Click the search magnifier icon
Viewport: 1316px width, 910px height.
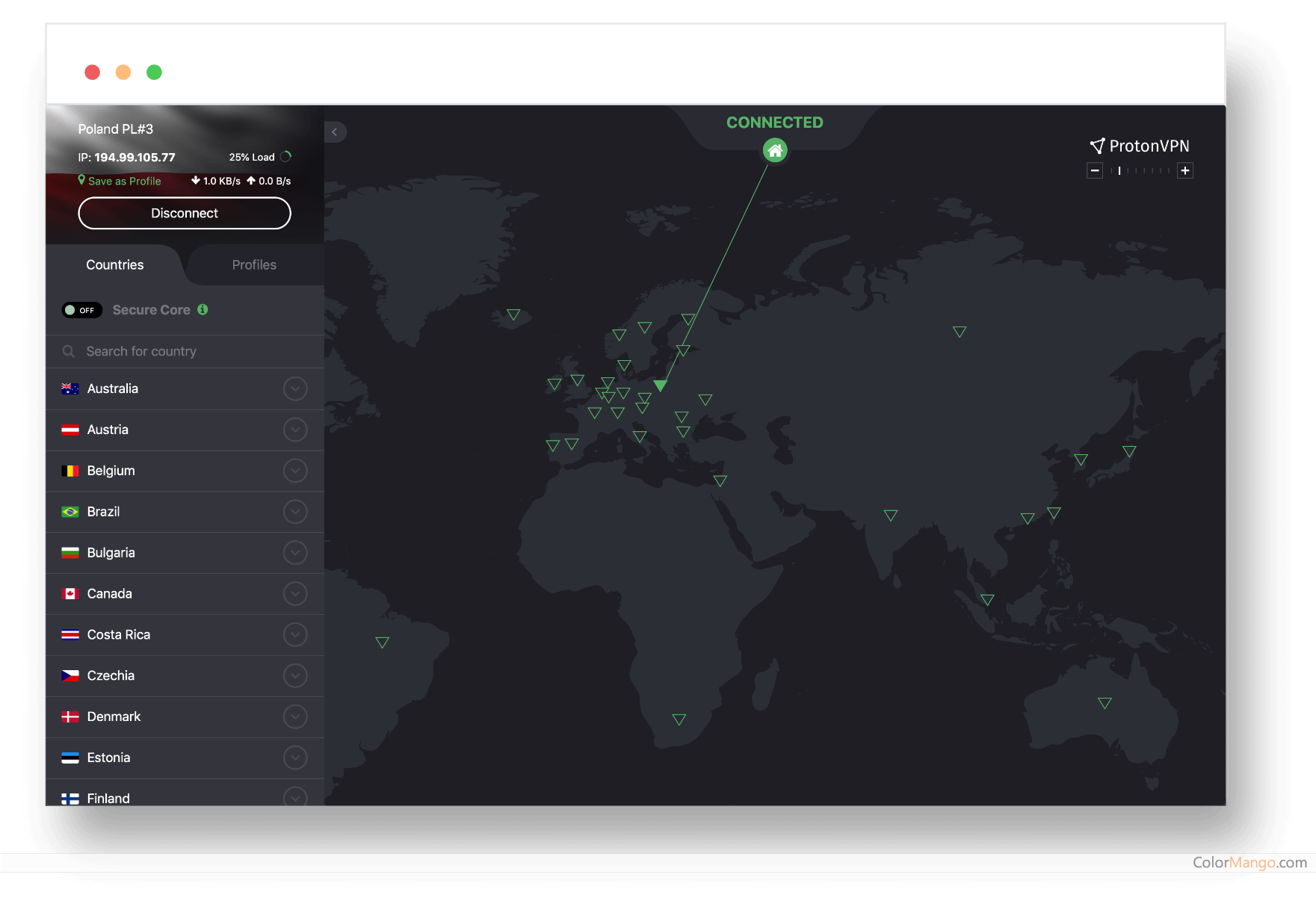[x=68, y=351]
